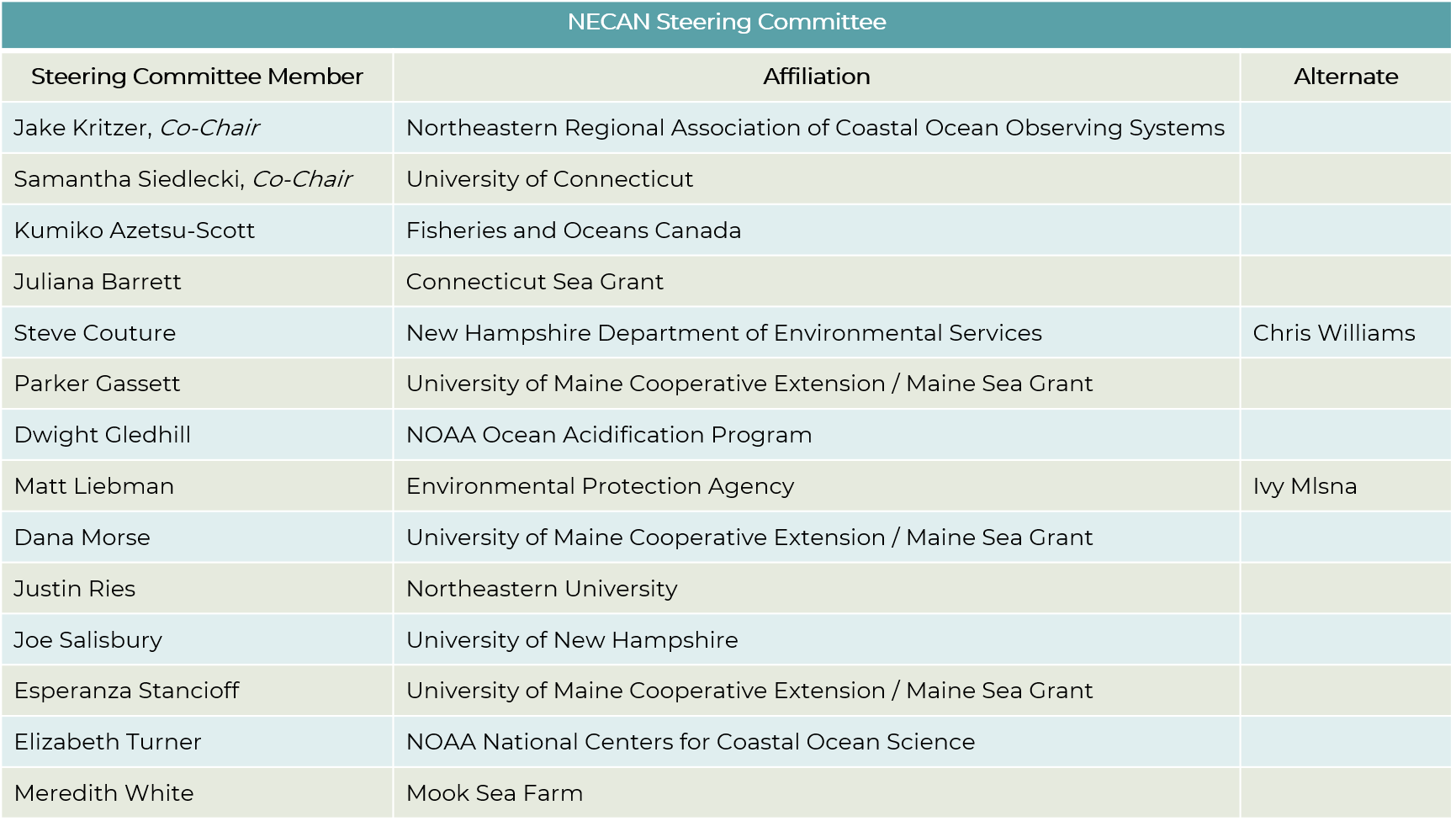Click the Samantha Siedlecki, Co-Chair cell
Screen dimensions: 1456x821
click(x=197, y=179)
